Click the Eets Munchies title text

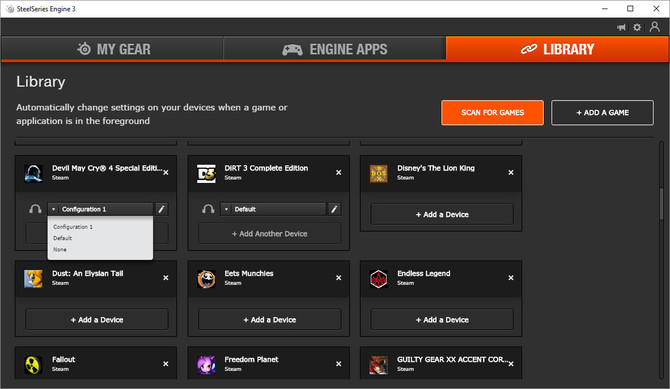[249, 273]
